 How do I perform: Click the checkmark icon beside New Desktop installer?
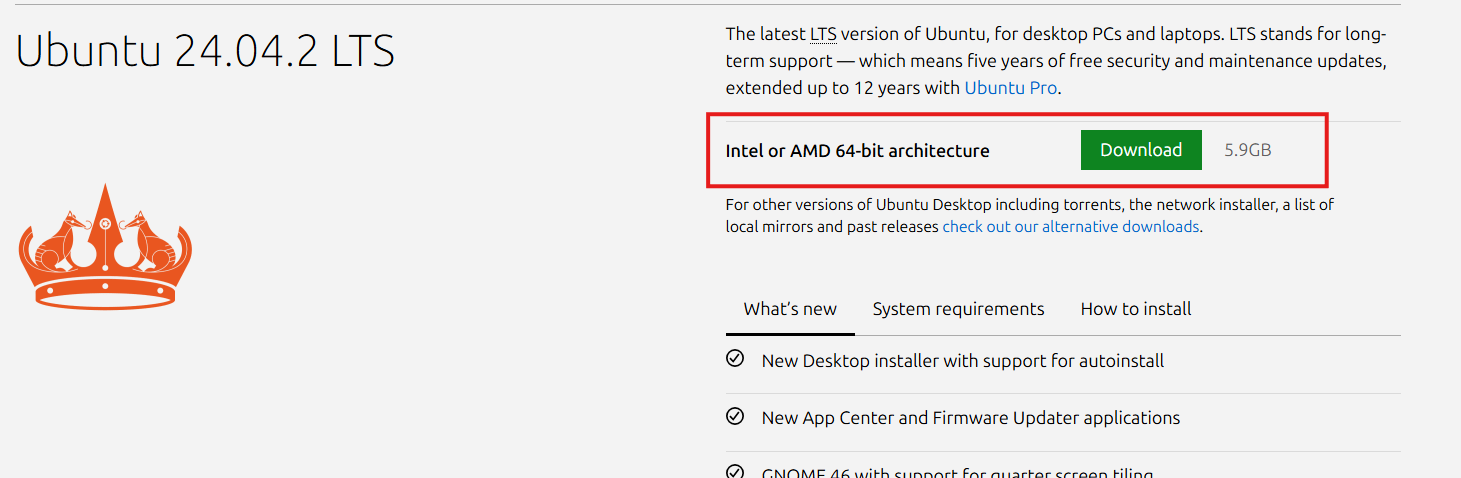tap(735, 359)
